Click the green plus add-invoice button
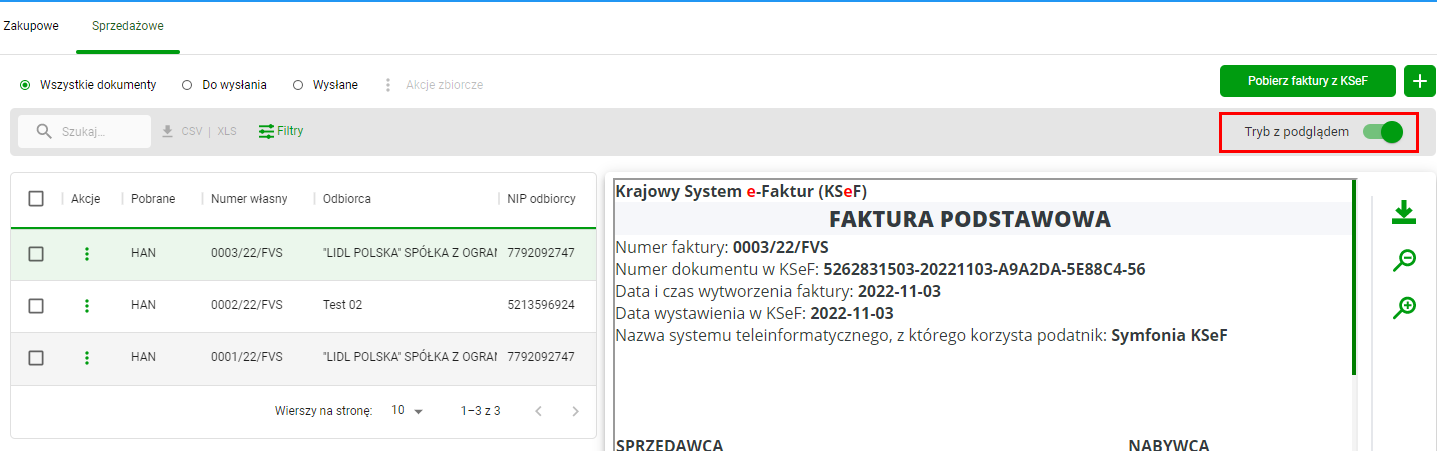Image resolution: width=1437 pixels, height=451 pixels. point(1419,81)
